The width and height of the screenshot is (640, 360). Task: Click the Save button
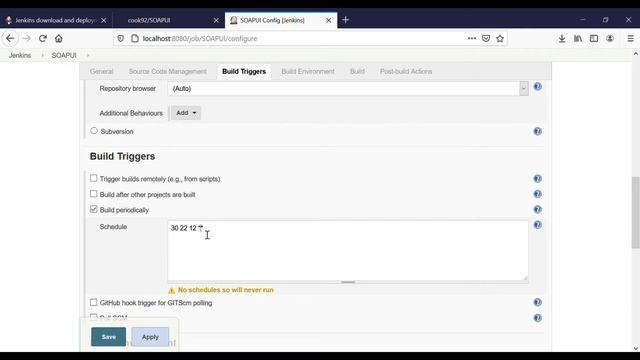click(109, 337)
